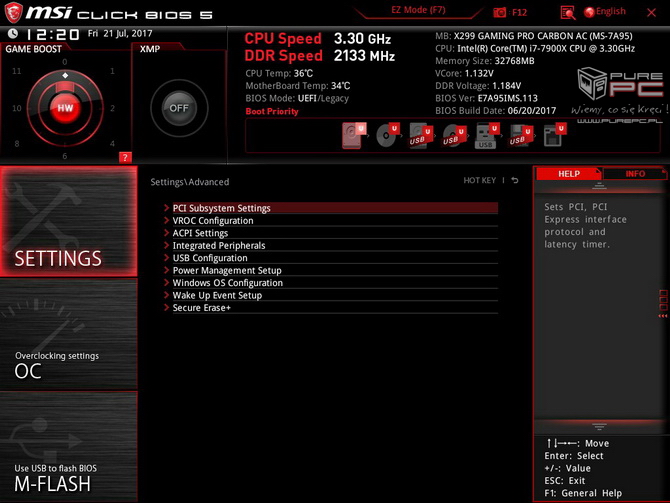The height and width of the screenshot is (503, 670).
Task: Click the Boot Priority label
Action: pos(272,111)
